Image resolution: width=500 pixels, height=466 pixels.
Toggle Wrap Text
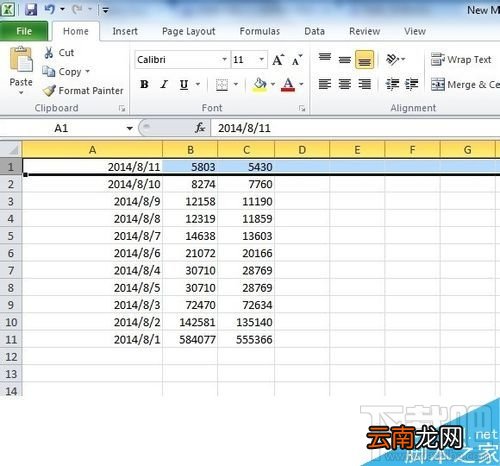point(461,60)
